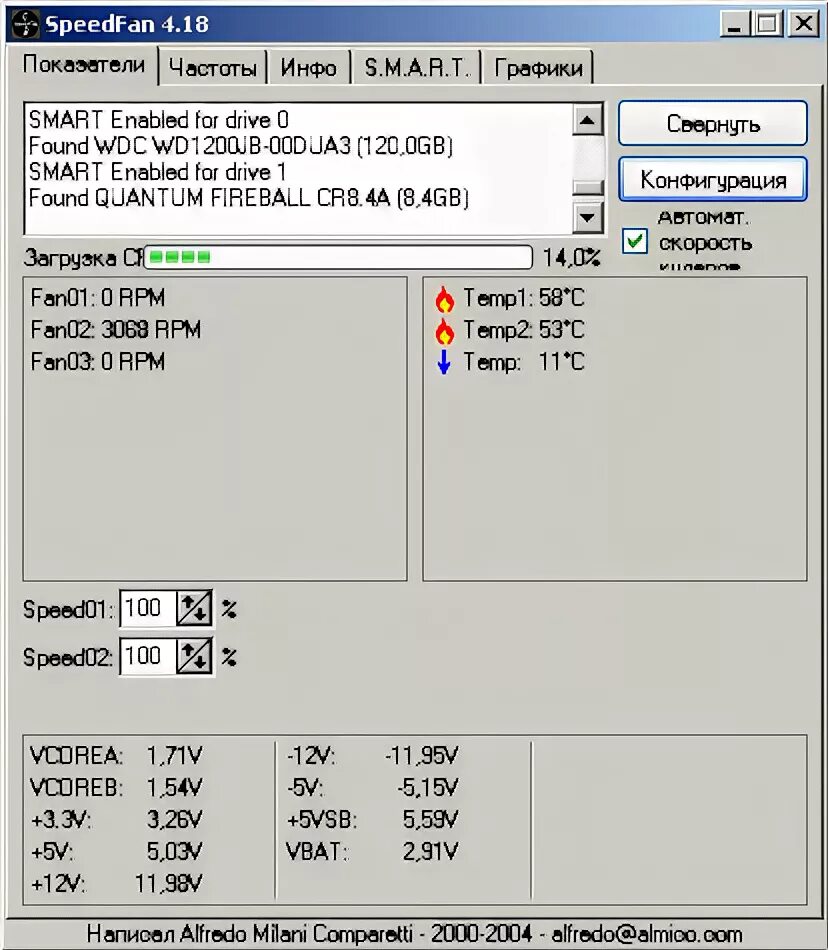
Task: Click the Speed02 value field
Action: [x=149, y=656]
